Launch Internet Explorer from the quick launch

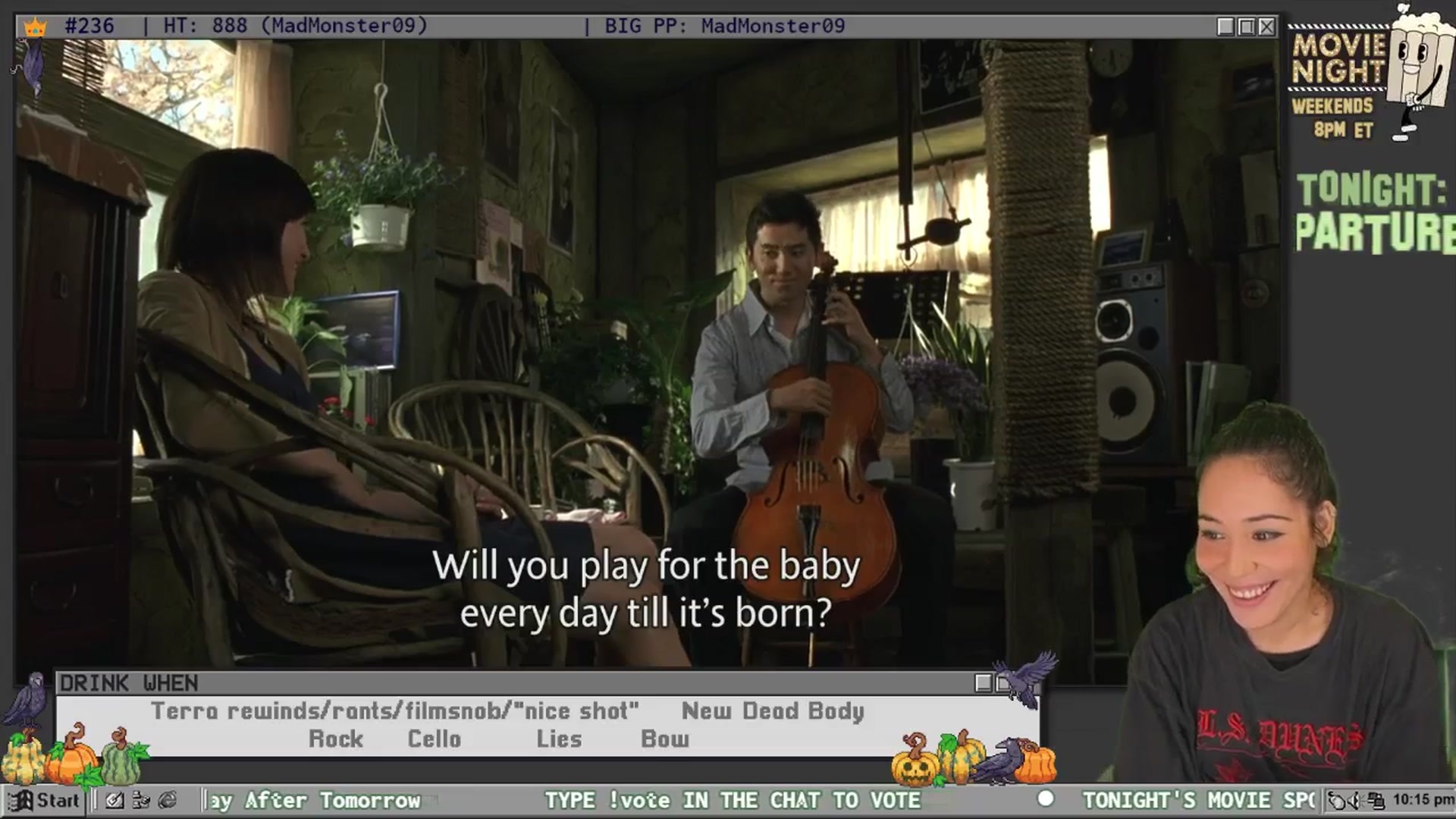click(x=168, y=800)
